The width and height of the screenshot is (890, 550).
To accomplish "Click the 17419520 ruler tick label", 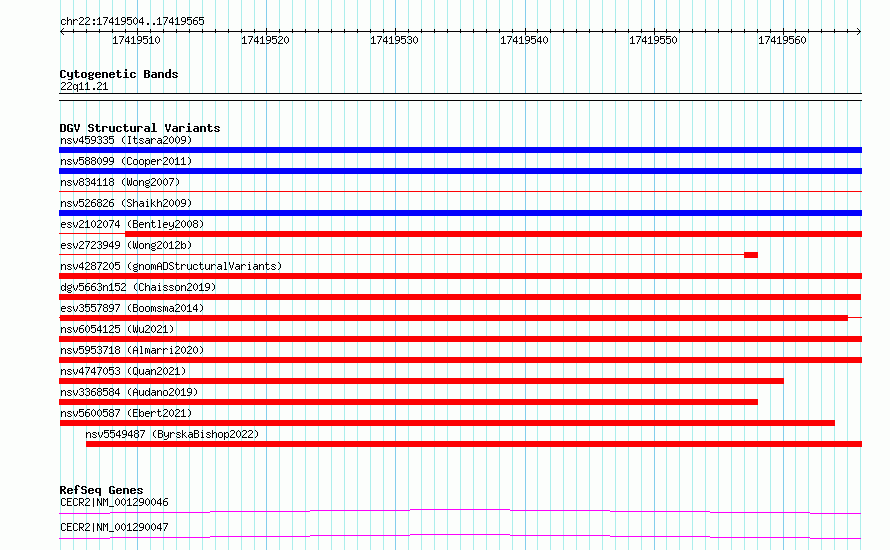I will 265,40.
